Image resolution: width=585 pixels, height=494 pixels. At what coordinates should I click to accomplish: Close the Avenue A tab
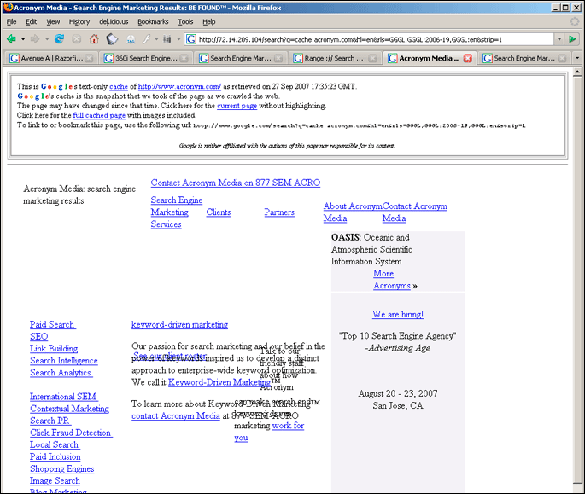pos(89,58)
